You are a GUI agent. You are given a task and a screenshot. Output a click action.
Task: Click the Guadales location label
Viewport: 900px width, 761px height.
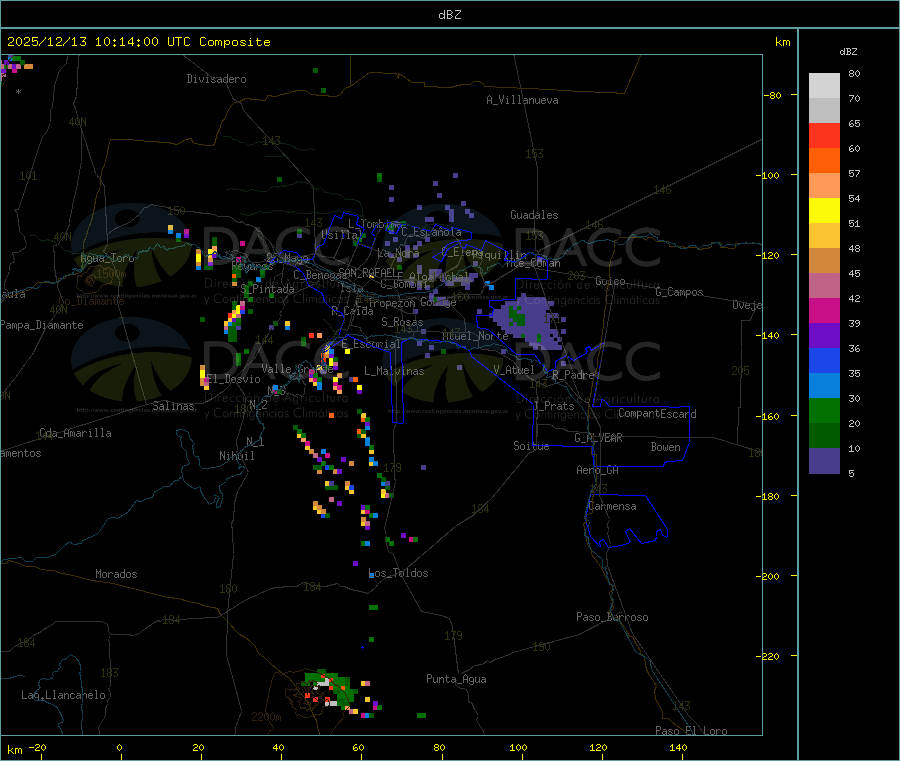534,215
